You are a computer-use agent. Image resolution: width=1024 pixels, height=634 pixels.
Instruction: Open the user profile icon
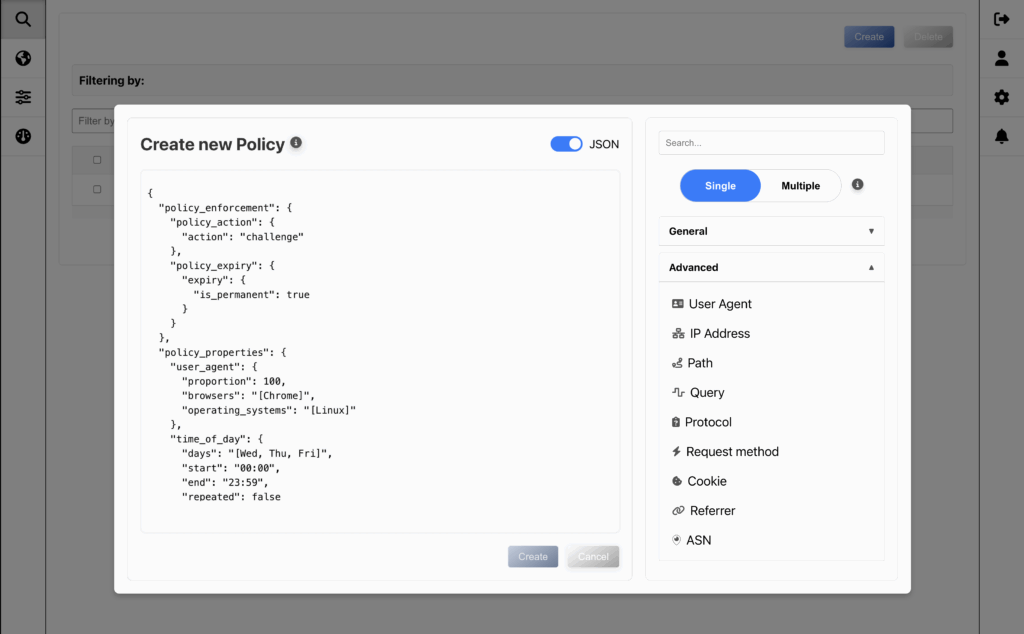click(1001, 58)
